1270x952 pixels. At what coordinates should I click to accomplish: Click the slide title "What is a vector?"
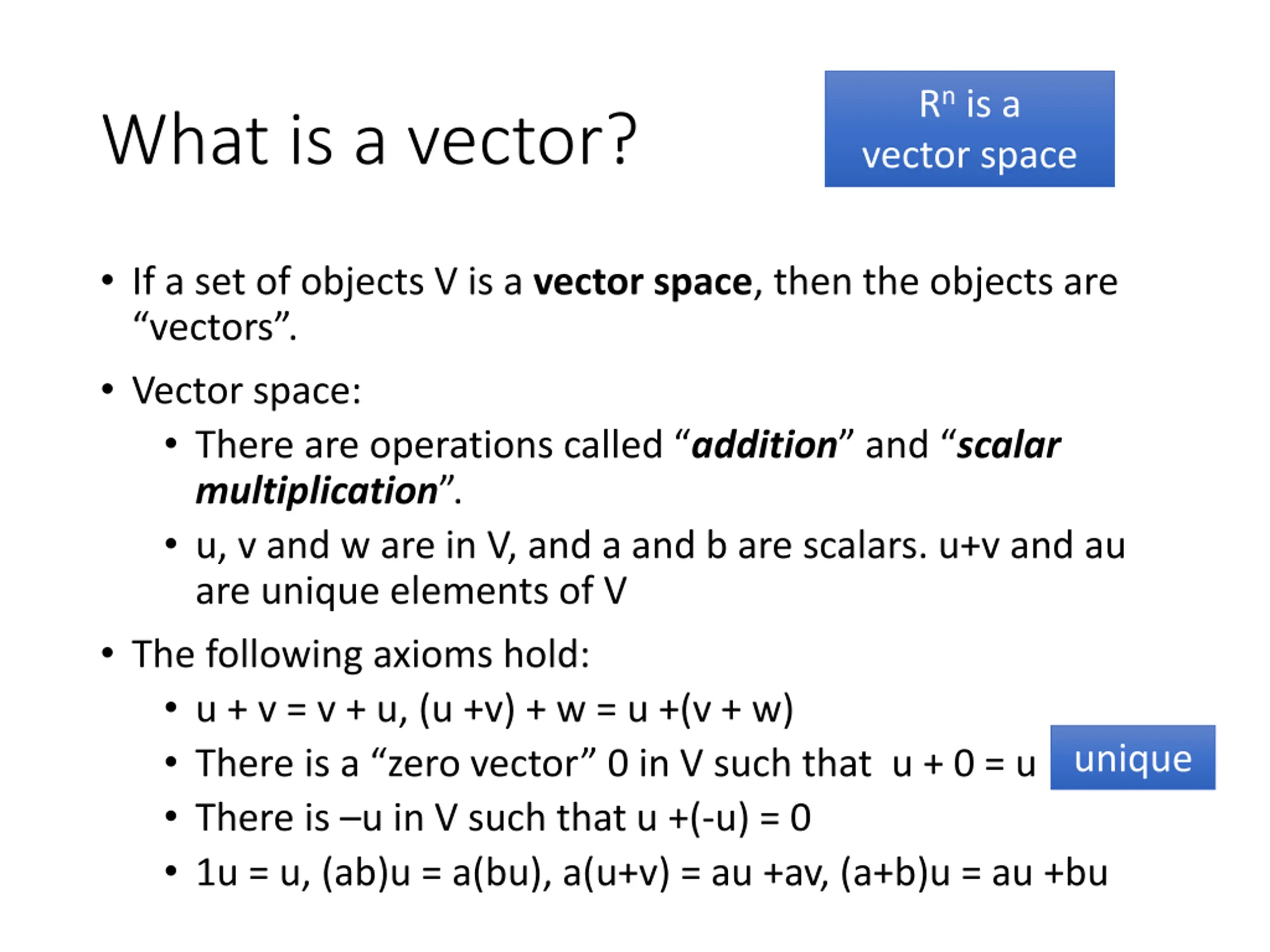pyautogui.click(x=369, y=141)
